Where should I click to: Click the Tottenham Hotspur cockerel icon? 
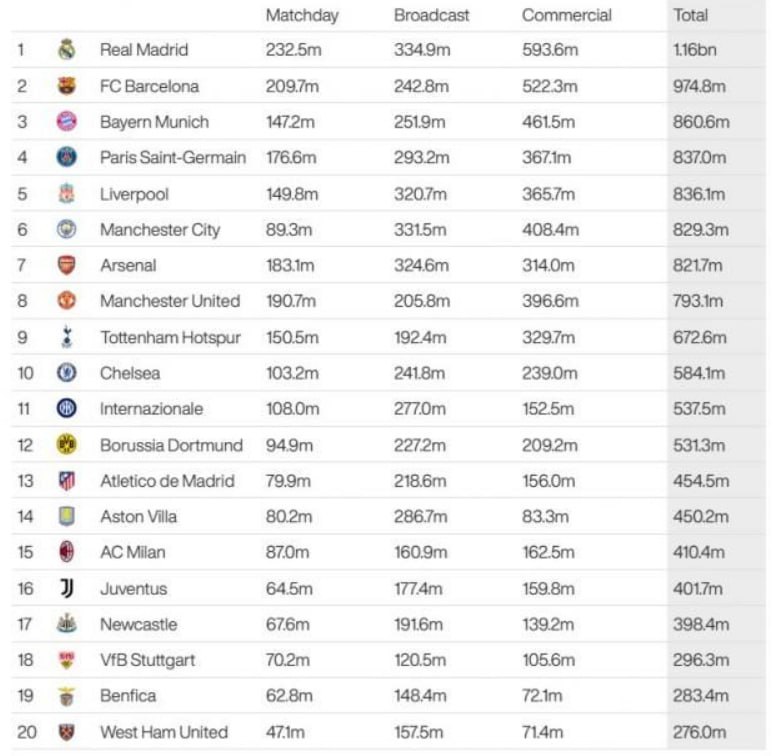[x=66, y=337]
